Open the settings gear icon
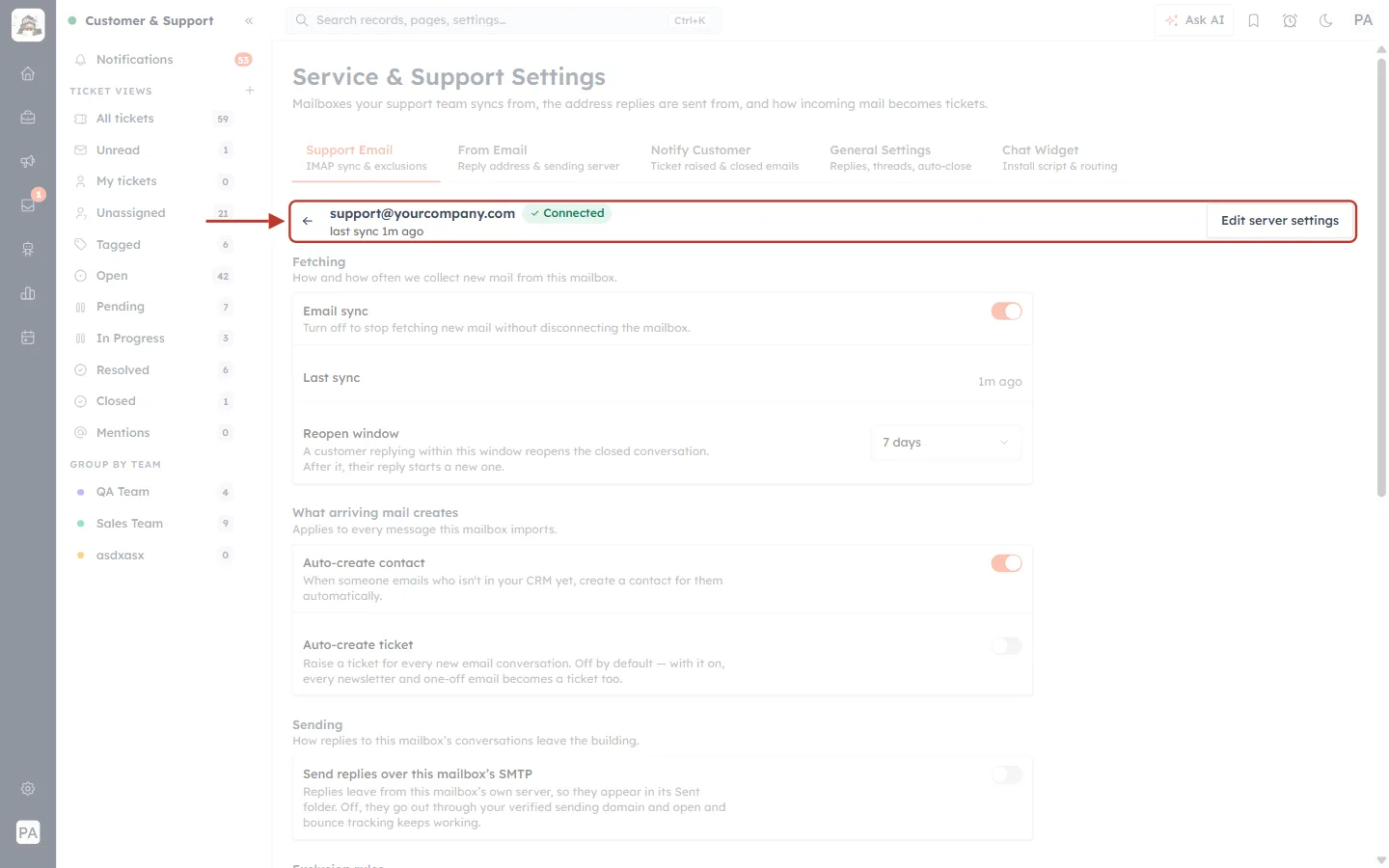Viewport: 1389px width, 868px height. [x=28, y=789]
